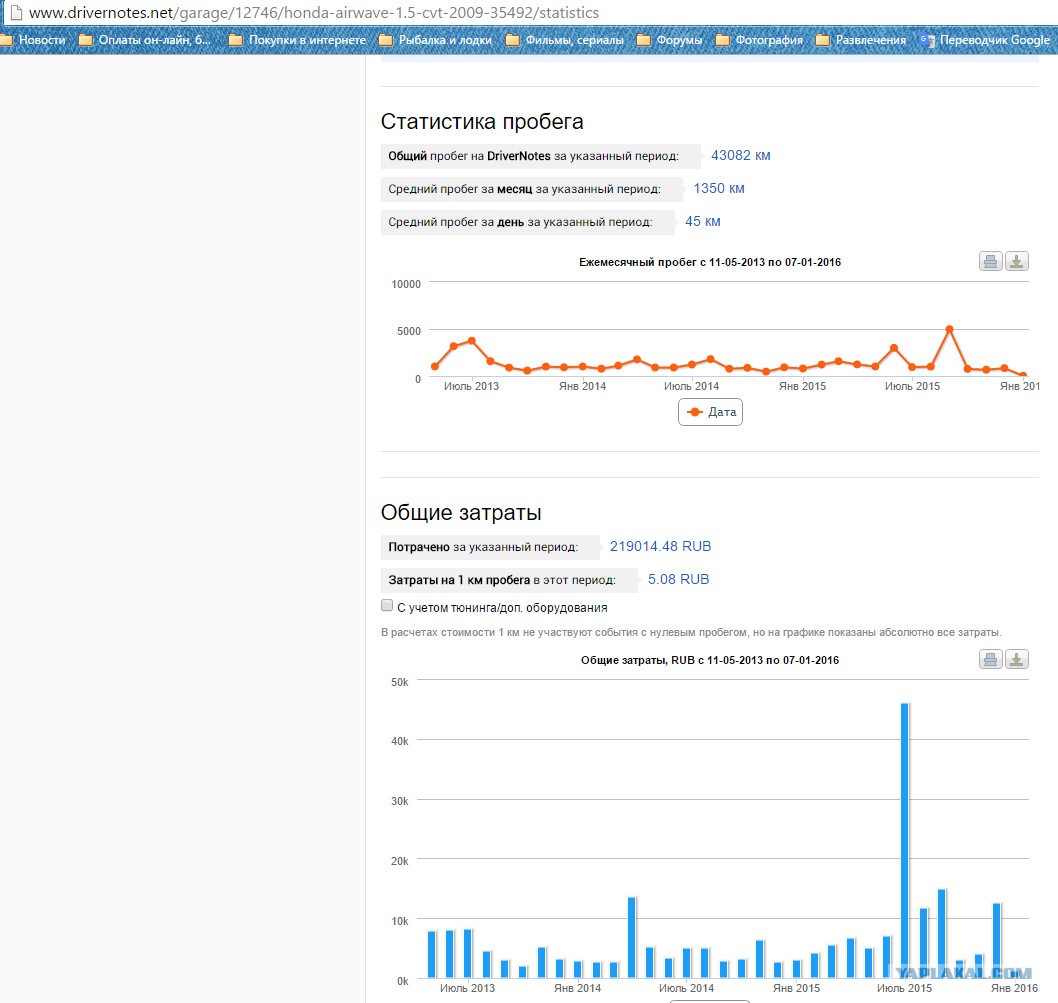The width and height of the screenshot is (1058, 1003).
Task: Click the 219014.48 RUB total spent value
Action: click(661, 546)
